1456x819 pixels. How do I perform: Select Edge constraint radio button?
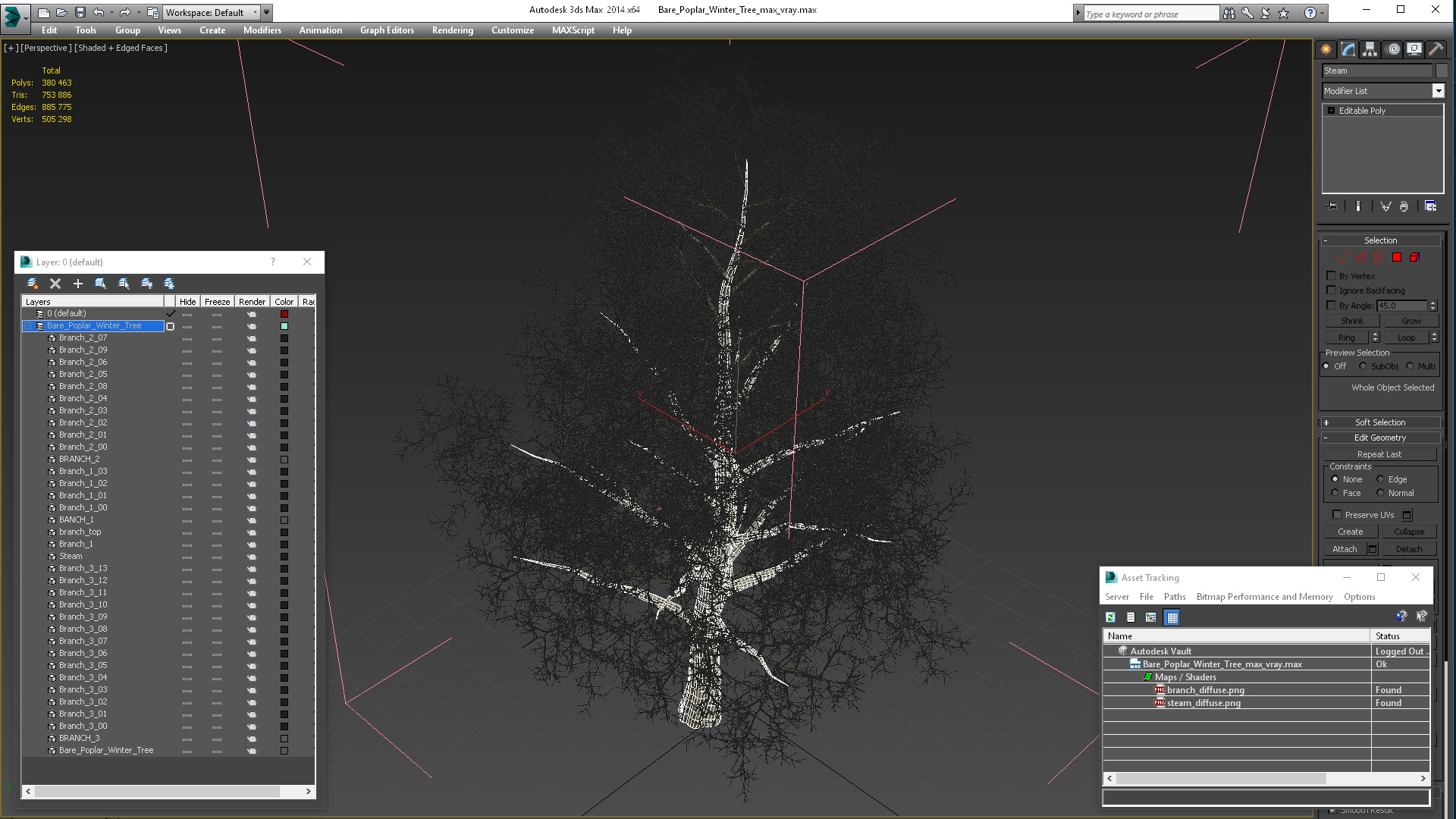[x=1380, y=479]
